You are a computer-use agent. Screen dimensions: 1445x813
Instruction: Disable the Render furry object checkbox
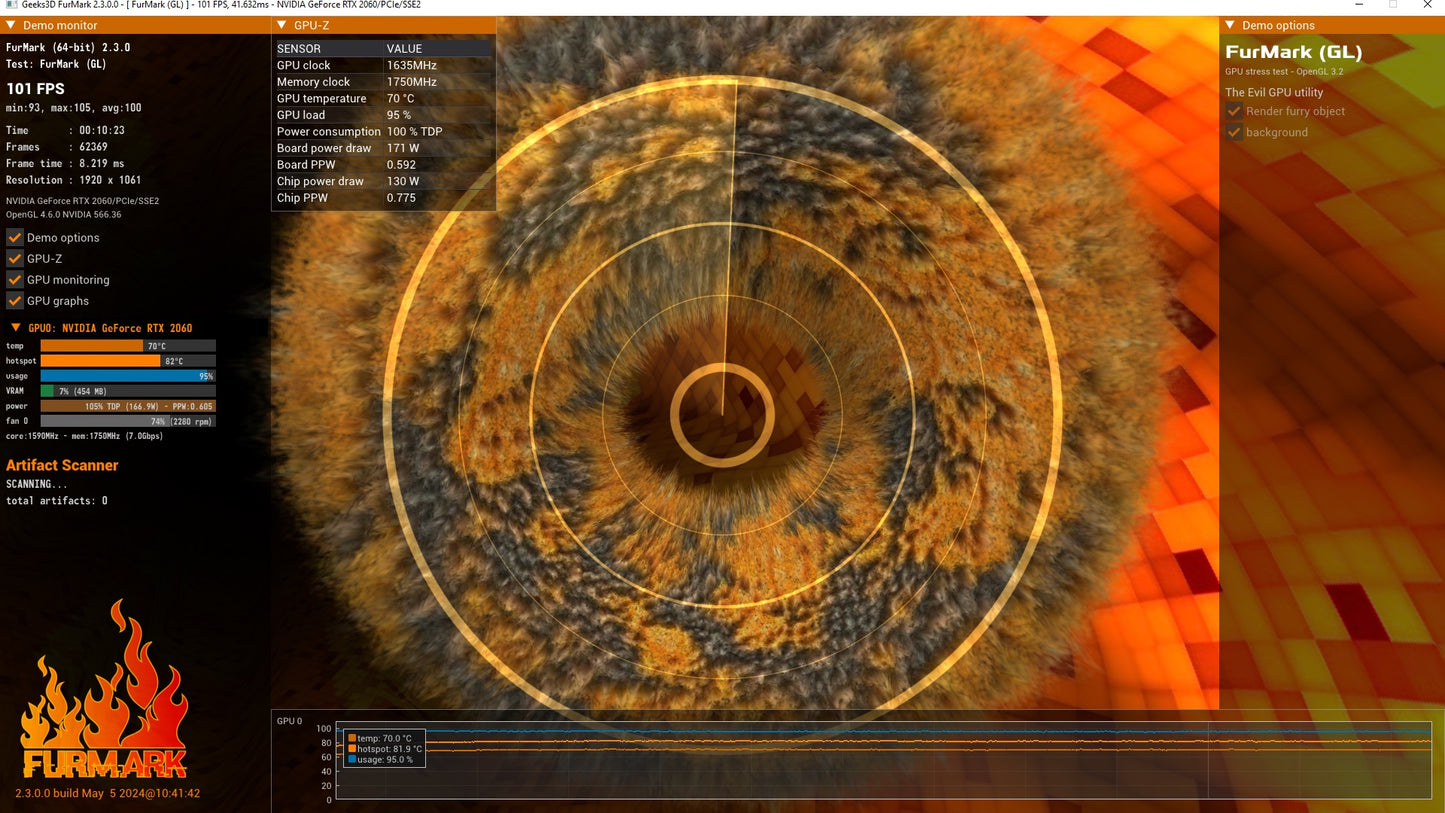tap(1234, 111)
